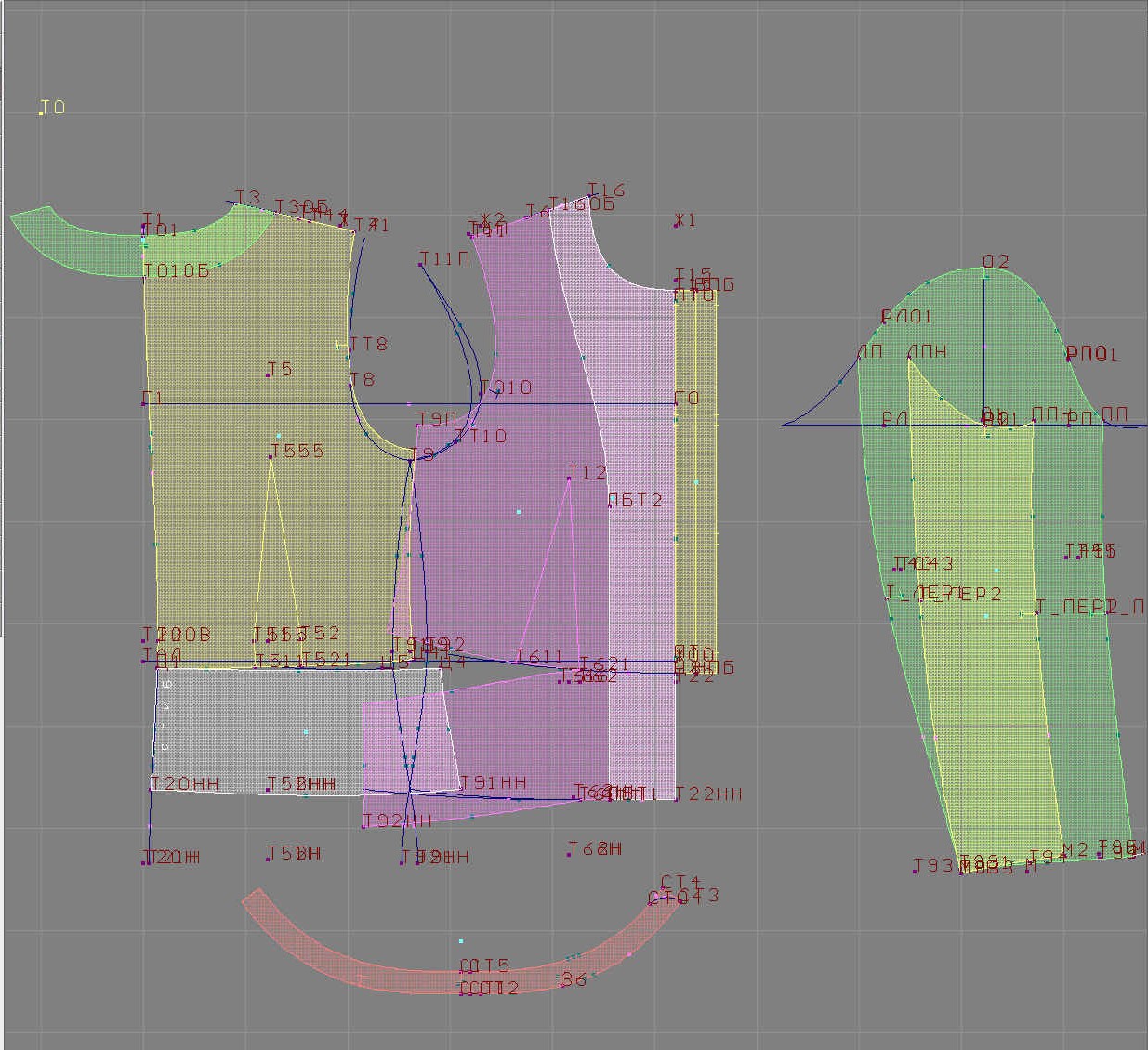
Task: Select point T5 on the back piece
Action: tap(268, 374)
